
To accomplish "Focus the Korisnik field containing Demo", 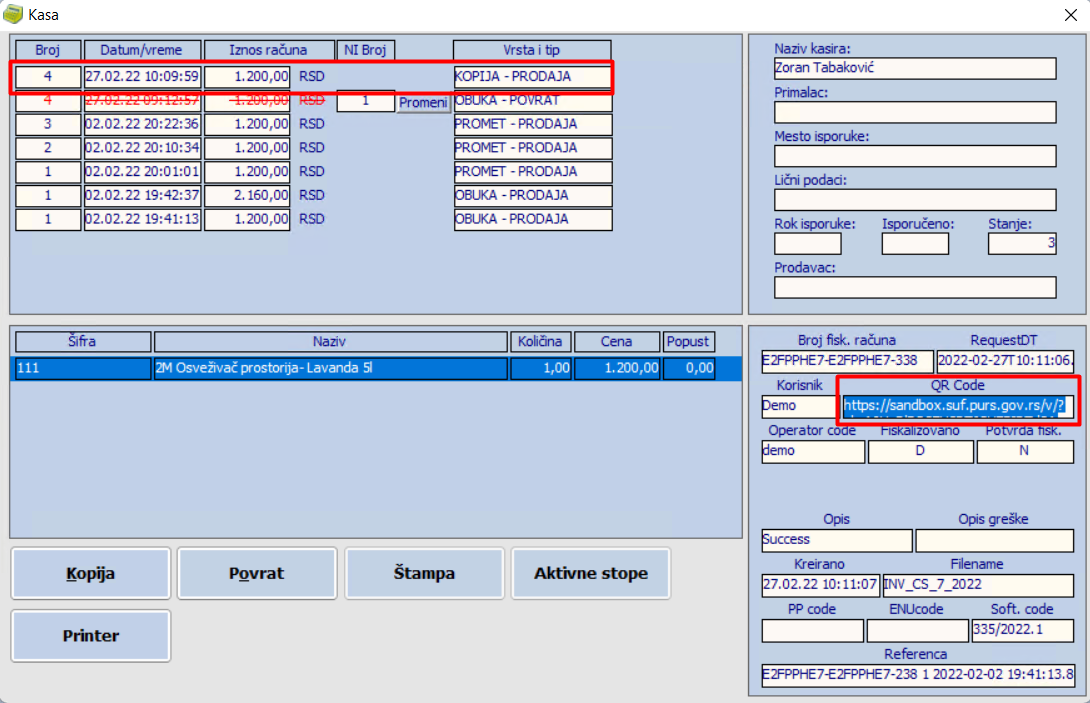I will click(799, 406).
